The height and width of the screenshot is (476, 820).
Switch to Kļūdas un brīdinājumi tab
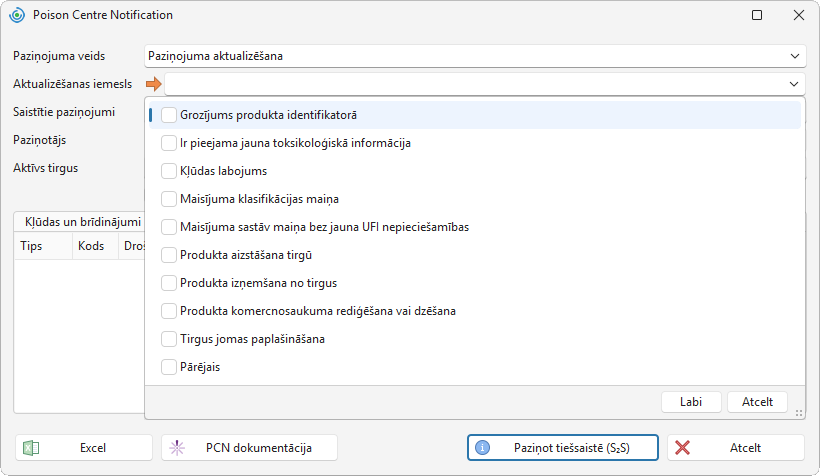(83, 222)
